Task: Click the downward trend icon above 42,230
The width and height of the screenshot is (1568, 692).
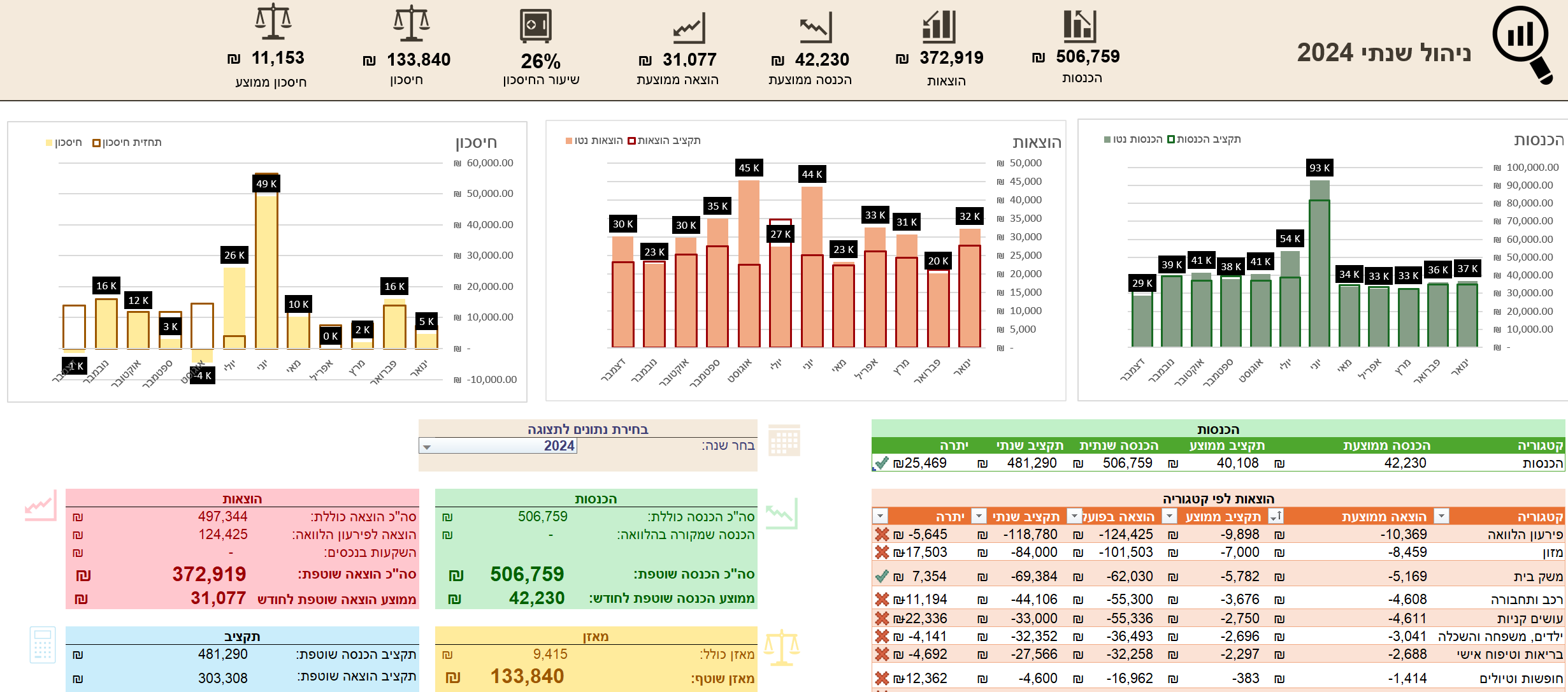Action: [x=815, y=28]
